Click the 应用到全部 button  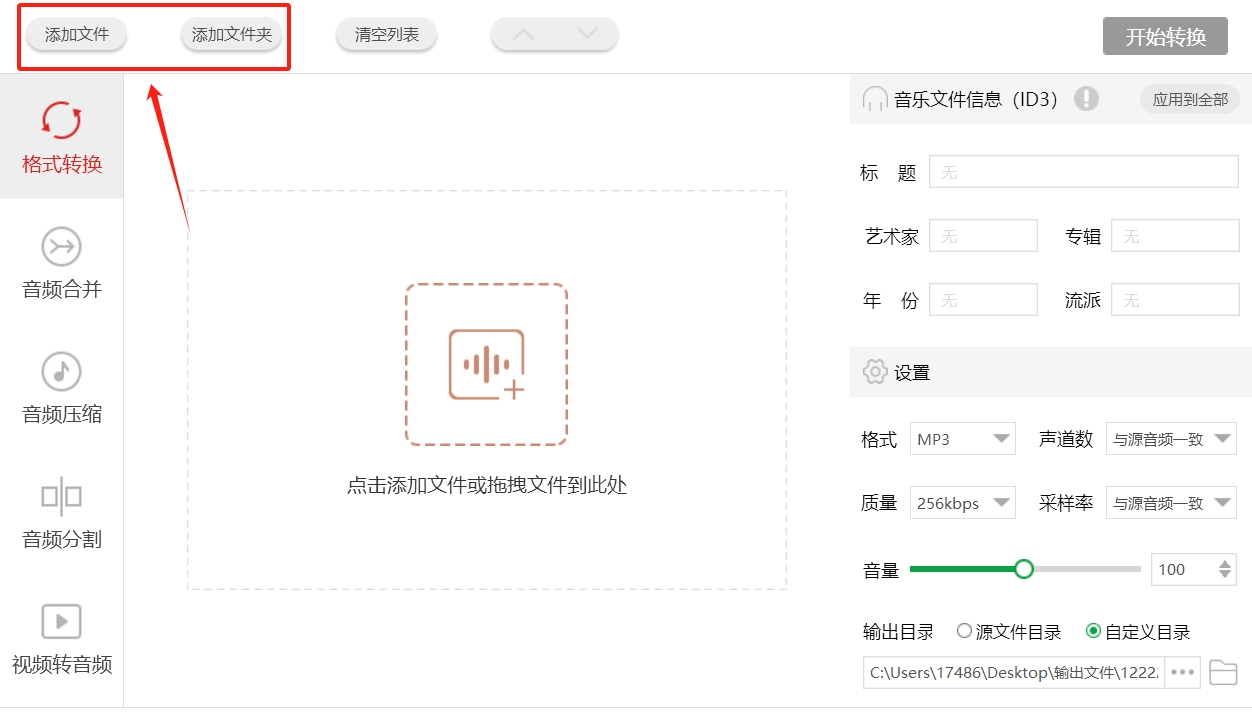click(1190, 99)
